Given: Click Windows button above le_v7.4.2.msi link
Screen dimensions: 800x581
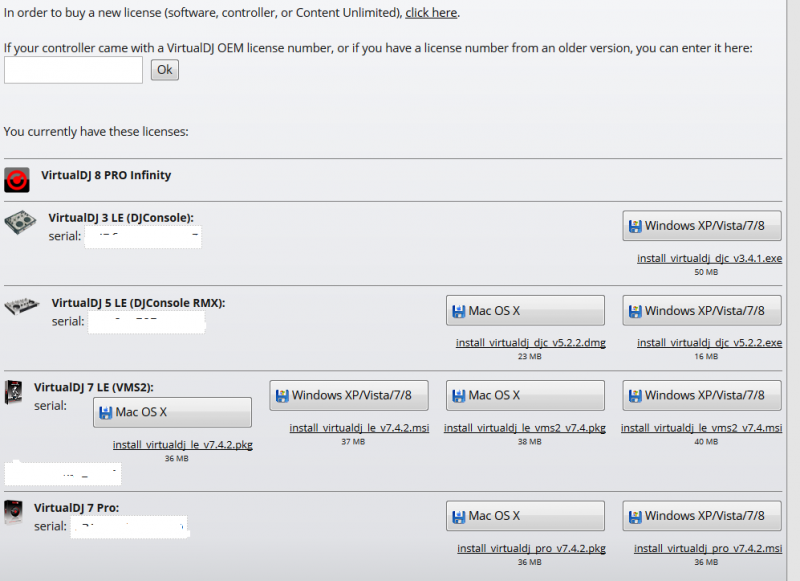Looking at the screenshot, I should [349, 395].
